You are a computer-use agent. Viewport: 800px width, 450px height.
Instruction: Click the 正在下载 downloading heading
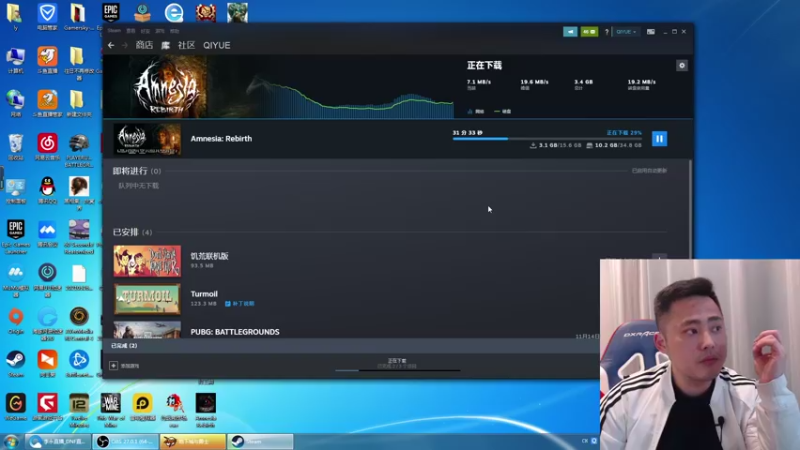(485, 65)
